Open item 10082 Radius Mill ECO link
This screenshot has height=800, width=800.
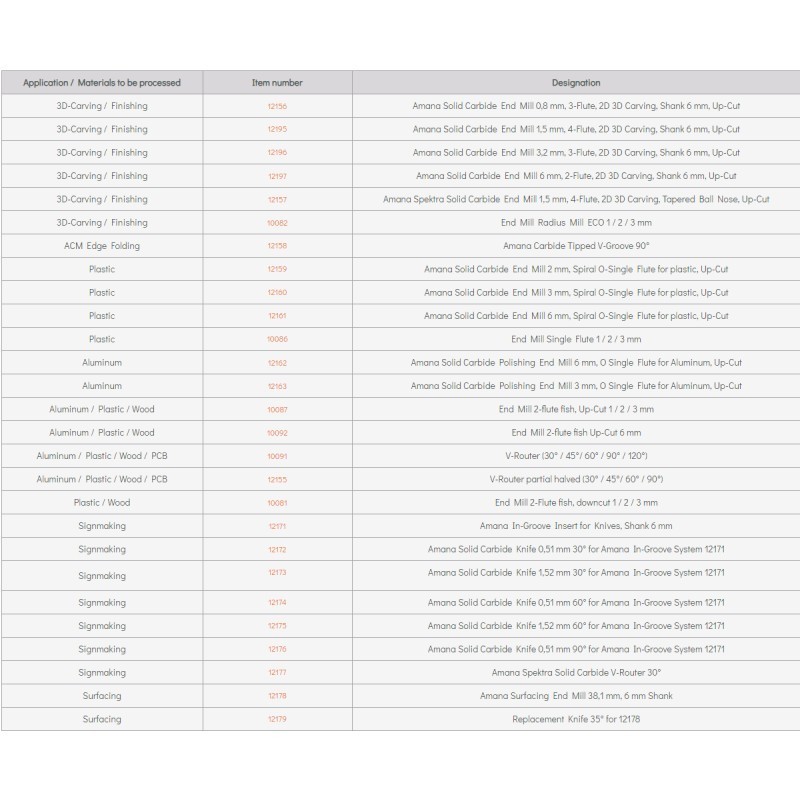[277, 223]
